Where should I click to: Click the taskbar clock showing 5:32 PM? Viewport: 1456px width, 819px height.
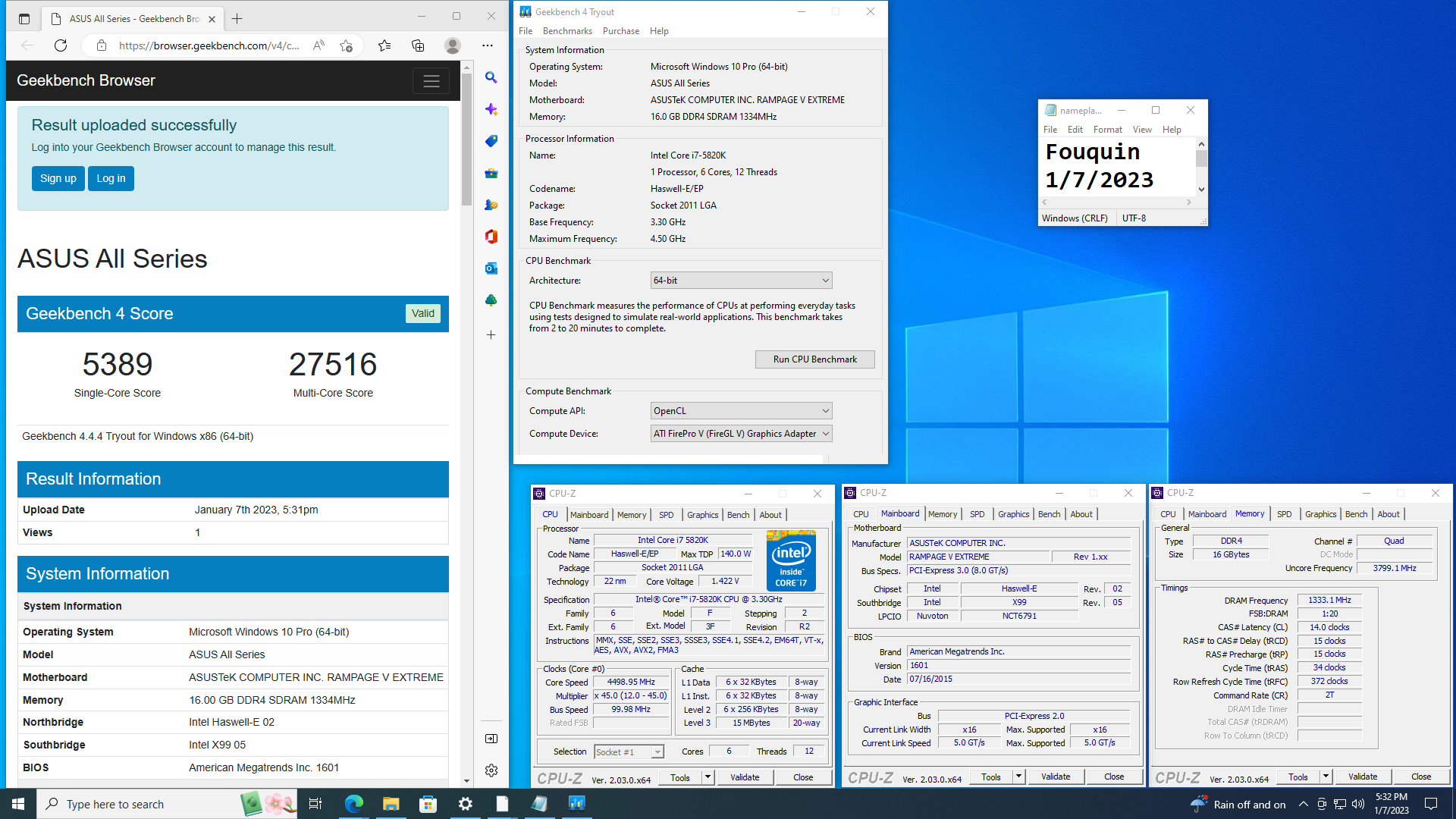coord(1391,804)
